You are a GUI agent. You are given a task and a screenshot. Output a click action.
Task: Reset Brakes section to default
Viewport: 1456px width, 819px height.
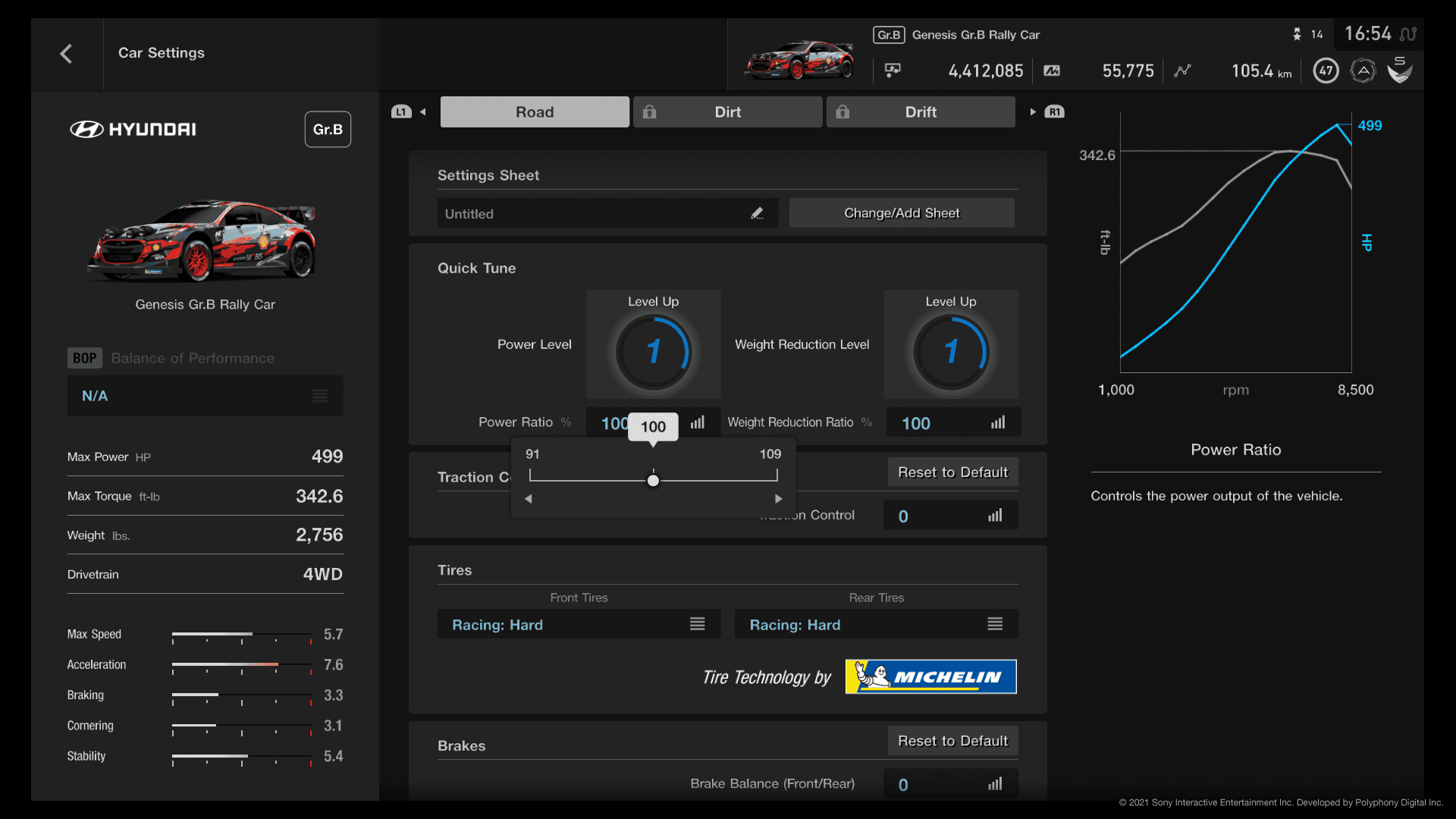[952, 741]
